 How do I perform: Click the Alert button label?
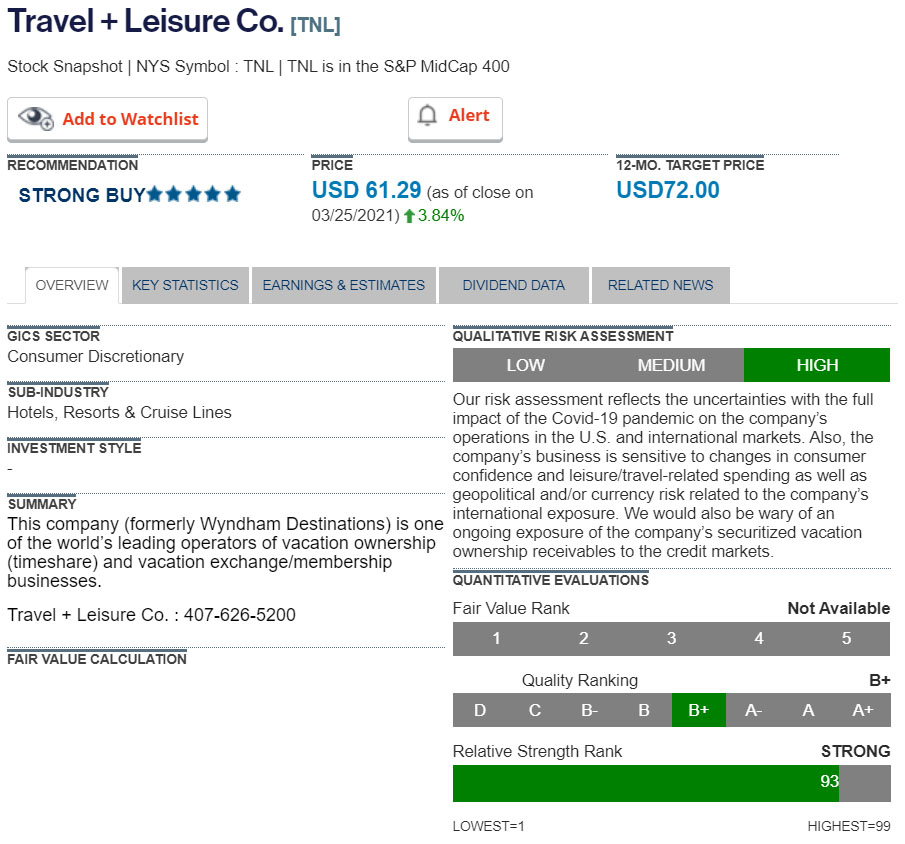click(x=469, y=116)
